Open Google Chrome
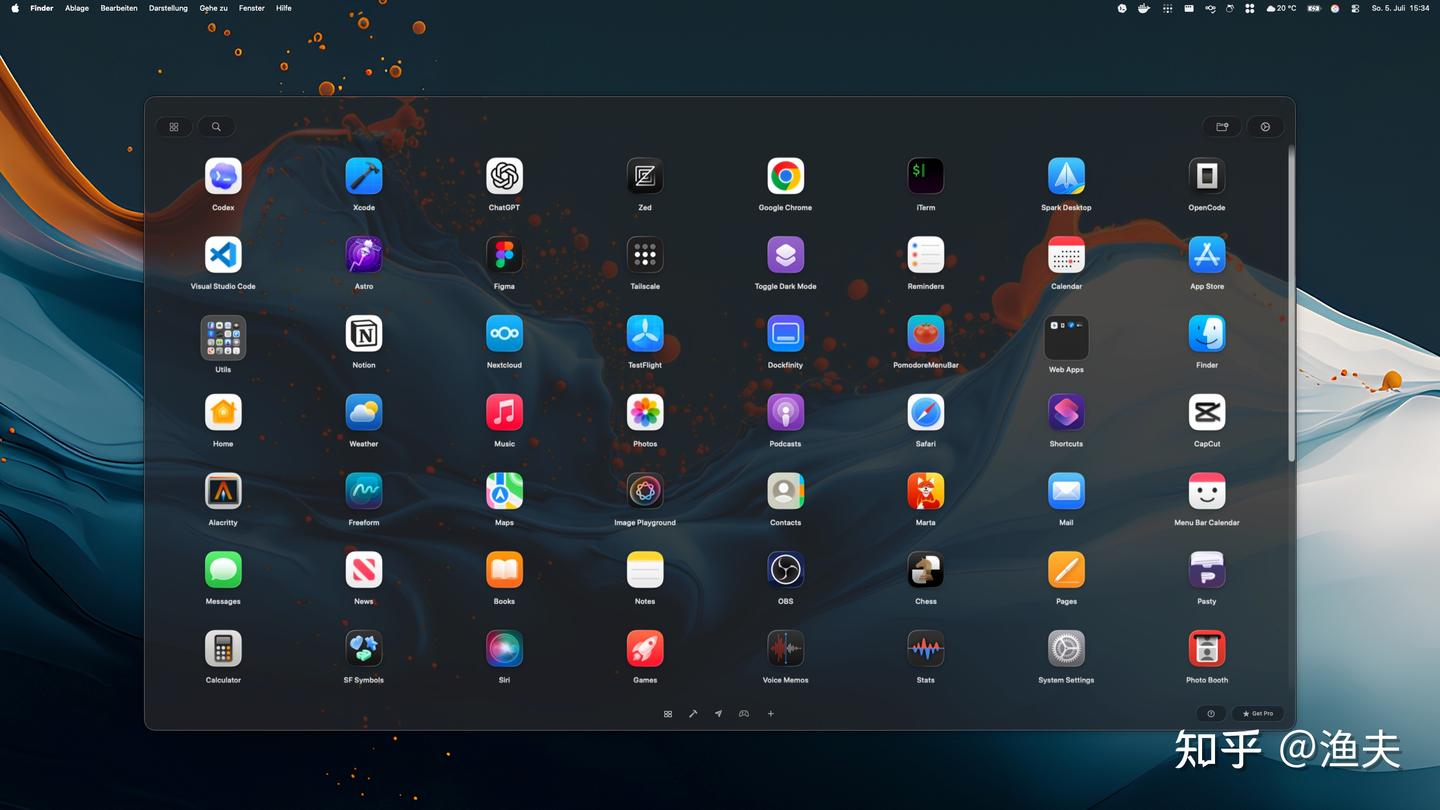1440x810 pixels. (785, 176)
